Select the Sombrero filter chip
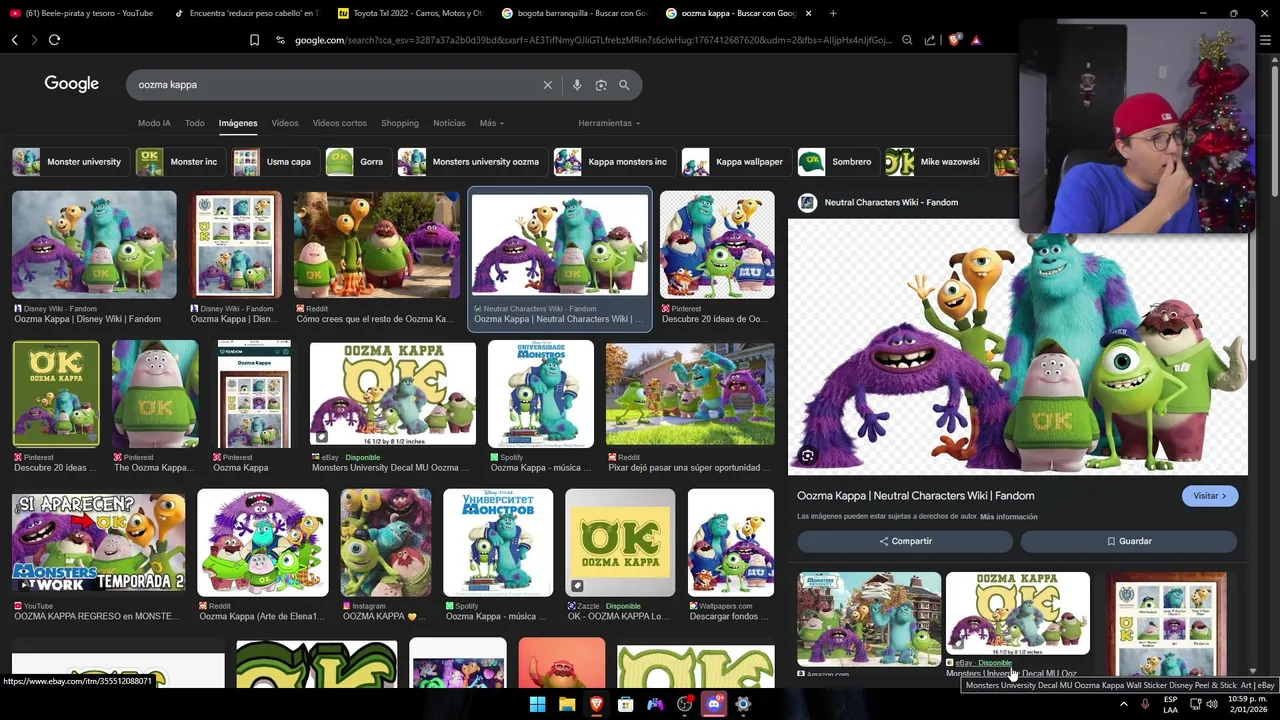Screen dimensions: 1280x720 click(x=837, y=162)
